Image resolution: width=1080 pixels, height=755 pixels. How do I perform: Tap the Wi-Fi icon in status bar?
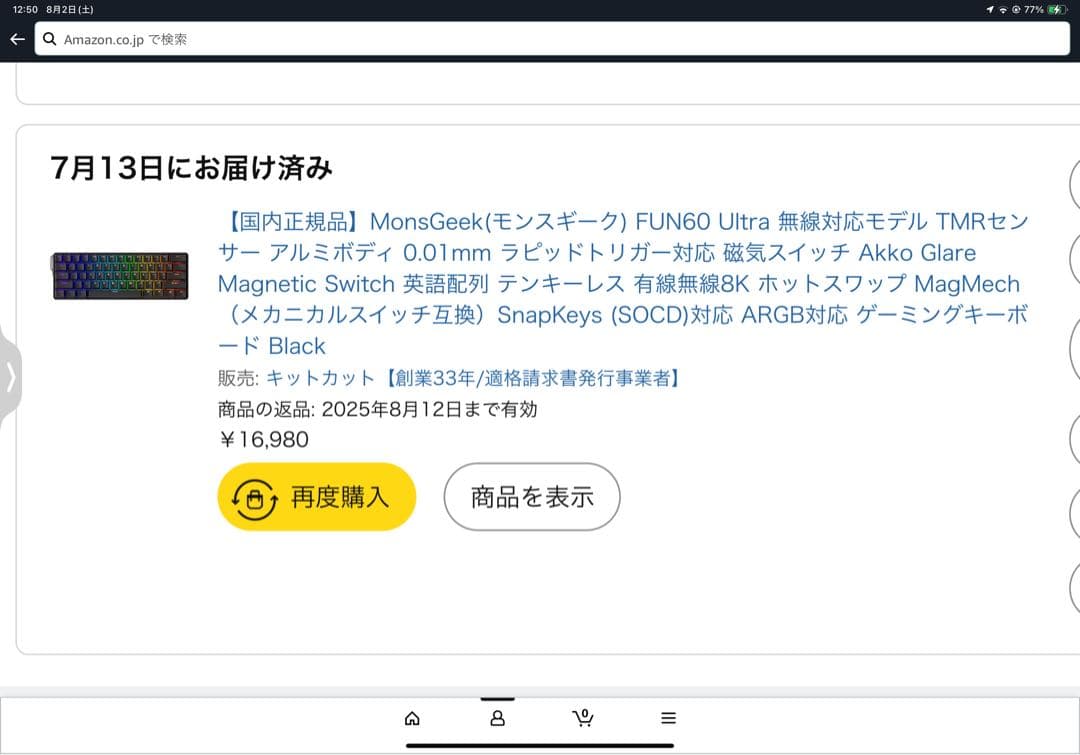1003,9
